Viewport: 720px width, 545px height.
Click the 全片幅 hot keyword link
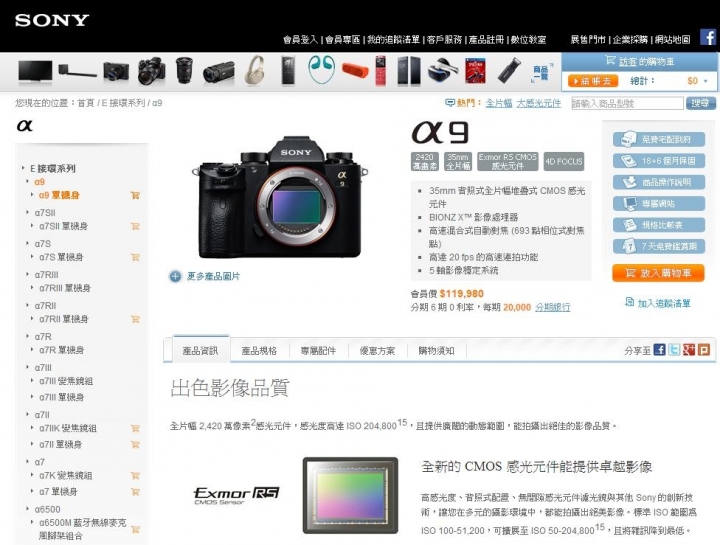pyautogui.click(x=499, y=103)
